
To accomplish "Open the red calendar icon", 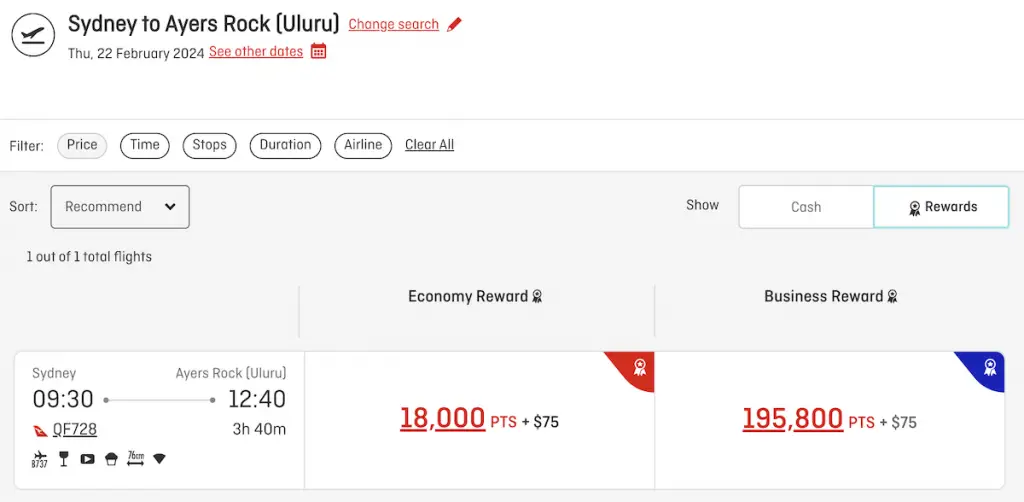I will tap(319, 51).
